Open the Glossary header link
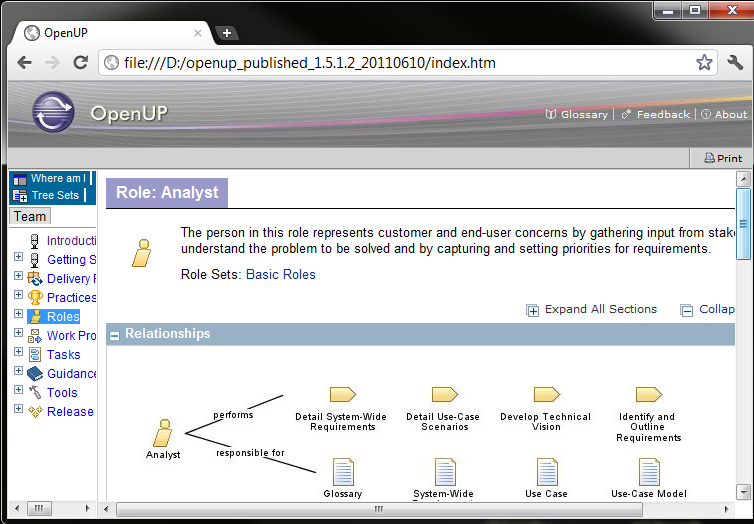754x524 pixels. coord(577,114)
